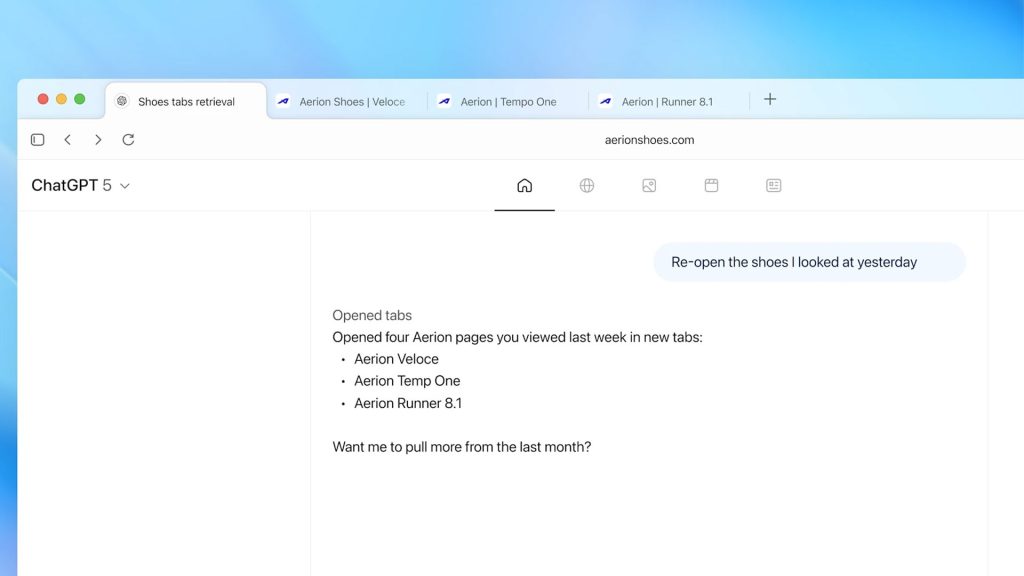1024x576 pixels.
Task: Click the aerionshoes.com address bar
Action: tap(649, 140)
